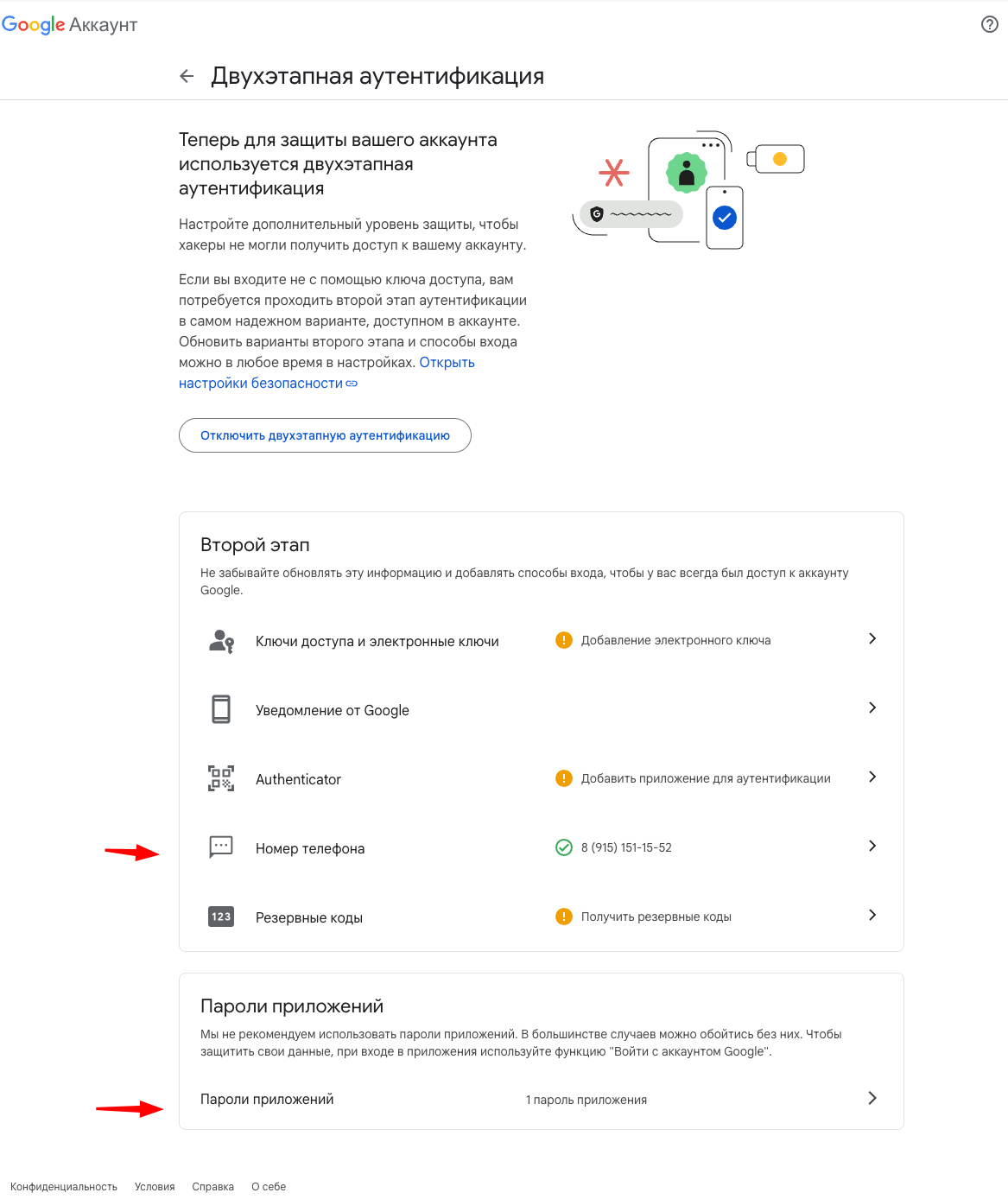Click Добавление электронного ключа status text

[675, 640]
